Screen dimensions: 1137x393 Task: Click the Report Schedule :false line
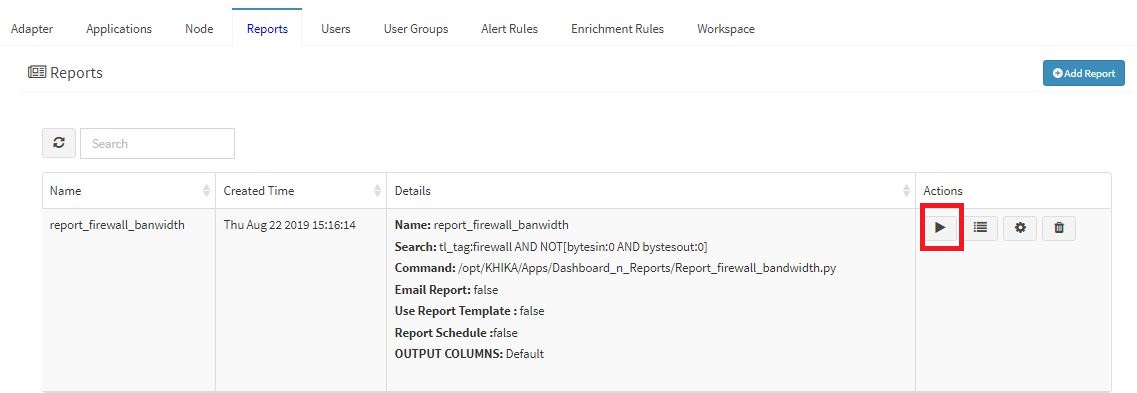[x=456, y=333]
